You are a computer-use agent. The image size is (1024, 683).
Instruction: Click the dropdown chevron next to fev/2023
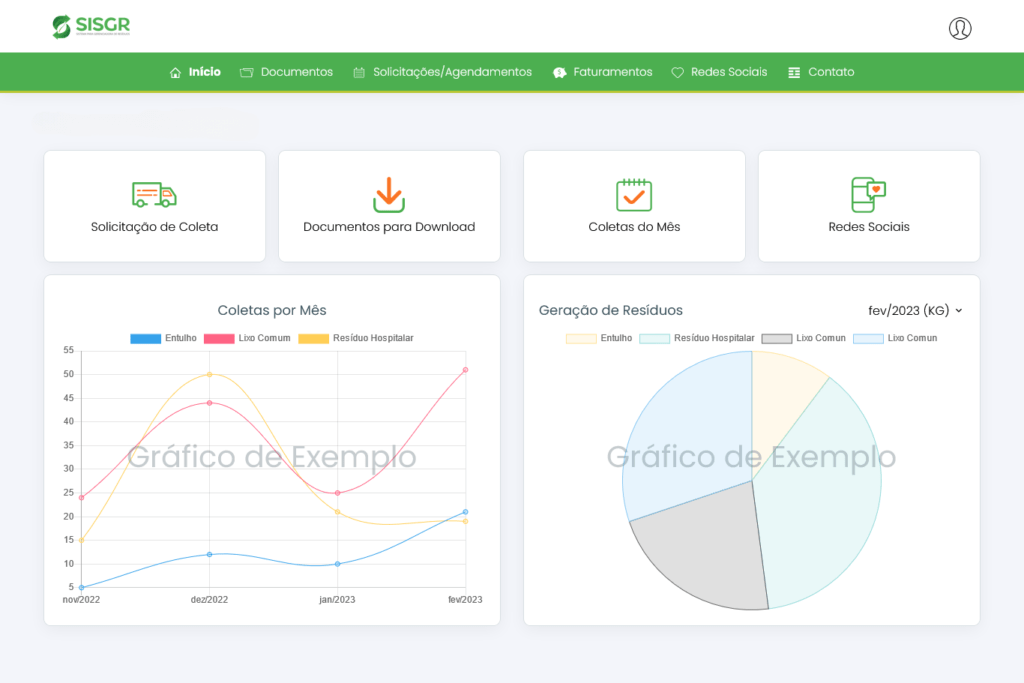tap(959, 311)
